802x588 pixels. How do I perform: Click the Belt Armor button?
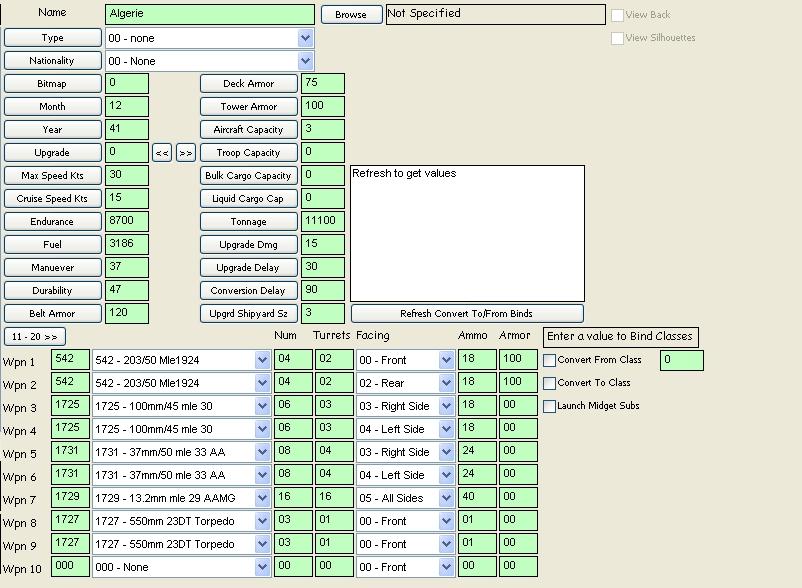[x=53, y=313]
